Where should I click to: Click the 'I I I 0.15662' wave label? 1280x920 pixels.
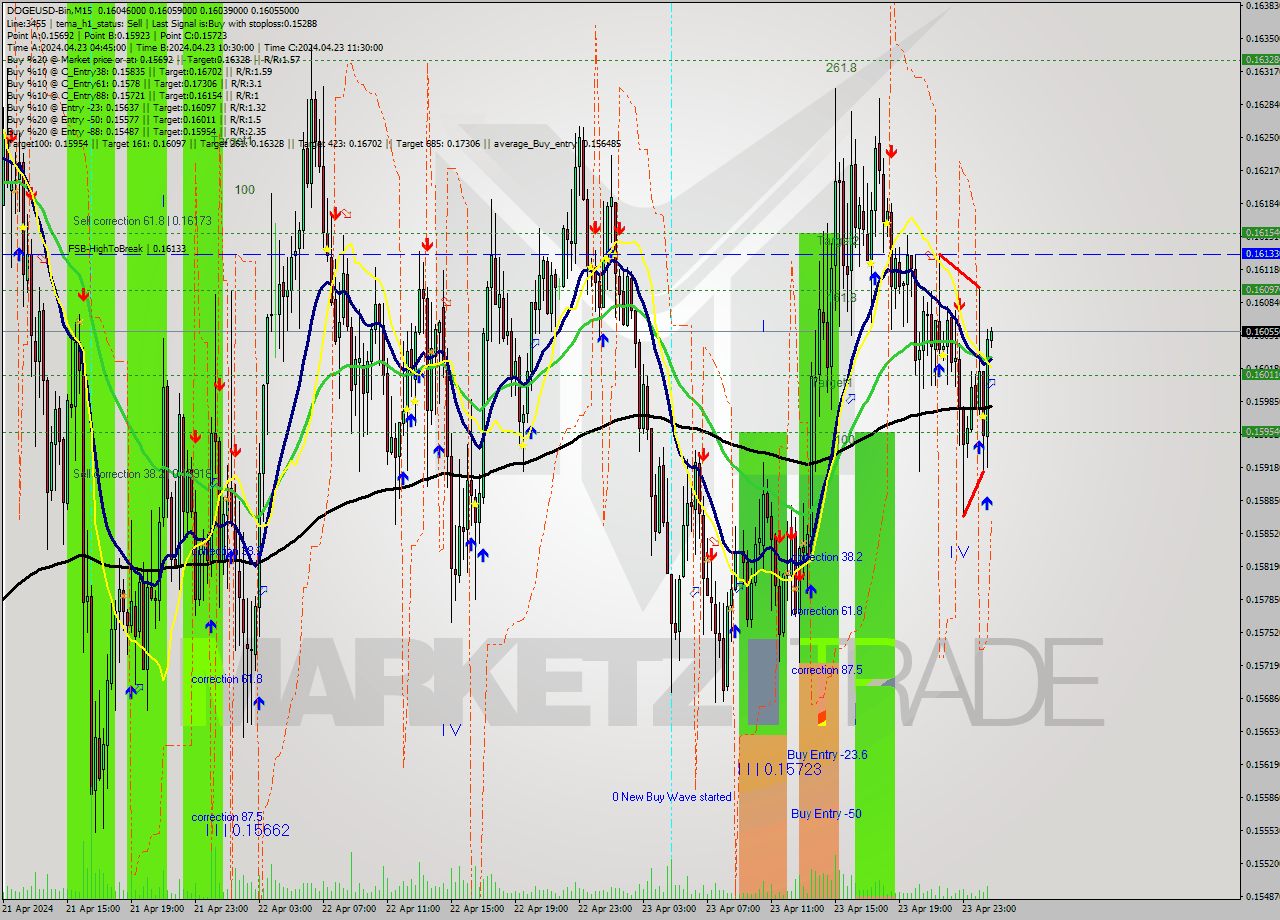pos(249,830)
